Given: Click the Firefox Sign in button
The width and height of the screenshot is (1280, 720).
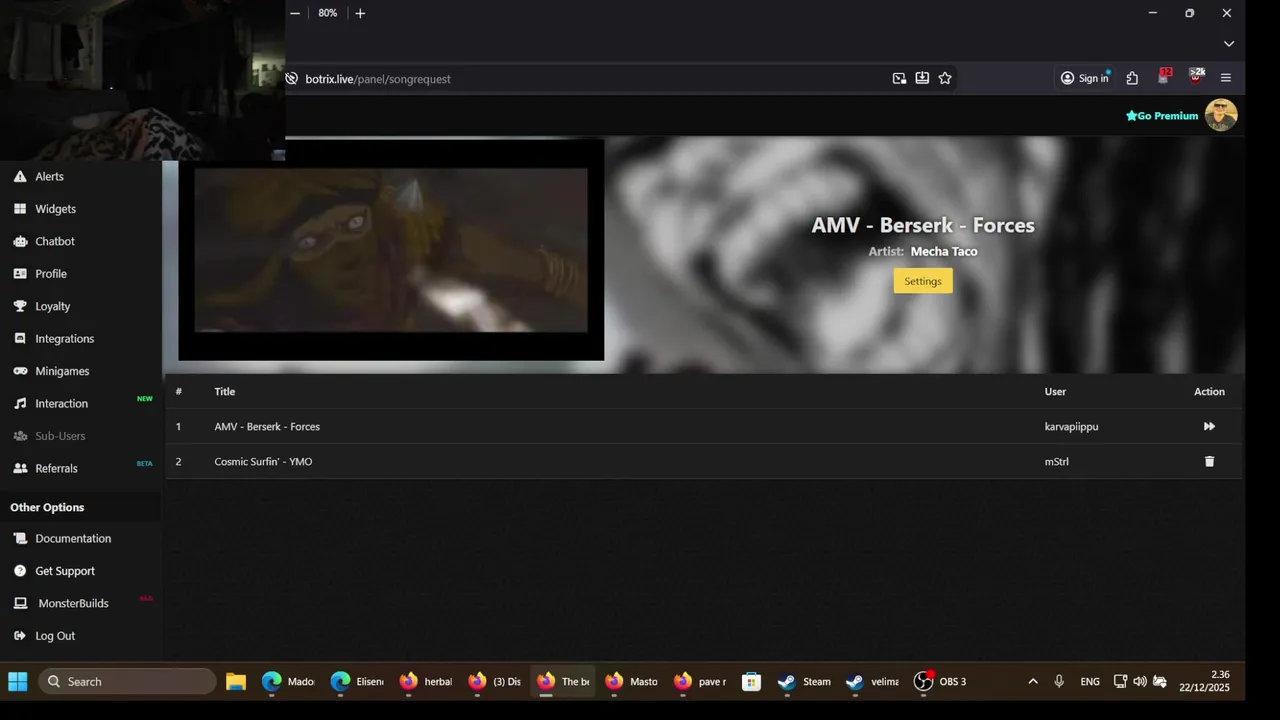Looking at the screenshot, I should pyautogui.click(x=1085, y=78).
